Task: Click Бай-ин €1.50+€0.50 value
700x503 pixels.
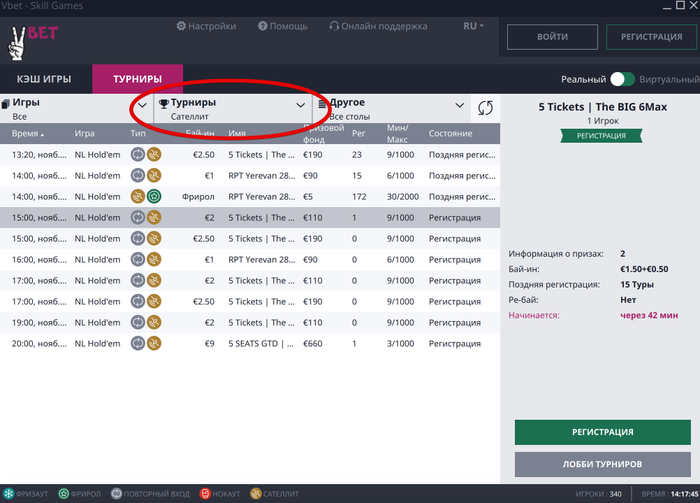Action: point(644,269)
